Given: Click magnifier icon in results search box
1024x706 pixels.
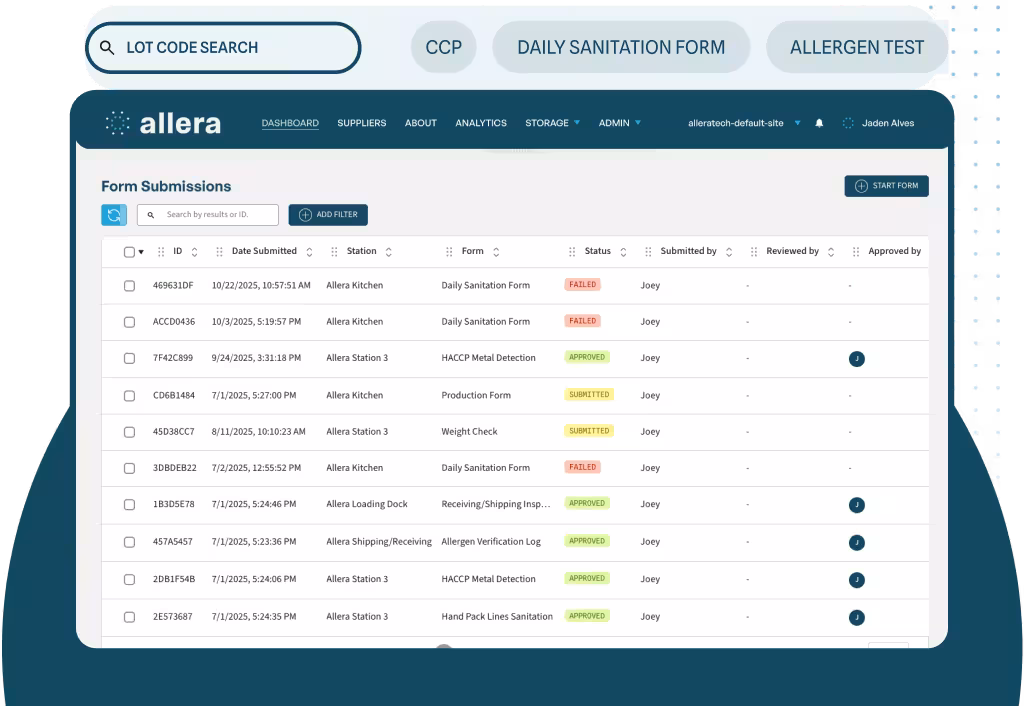Looking at the screenshot, I should 151,215.
